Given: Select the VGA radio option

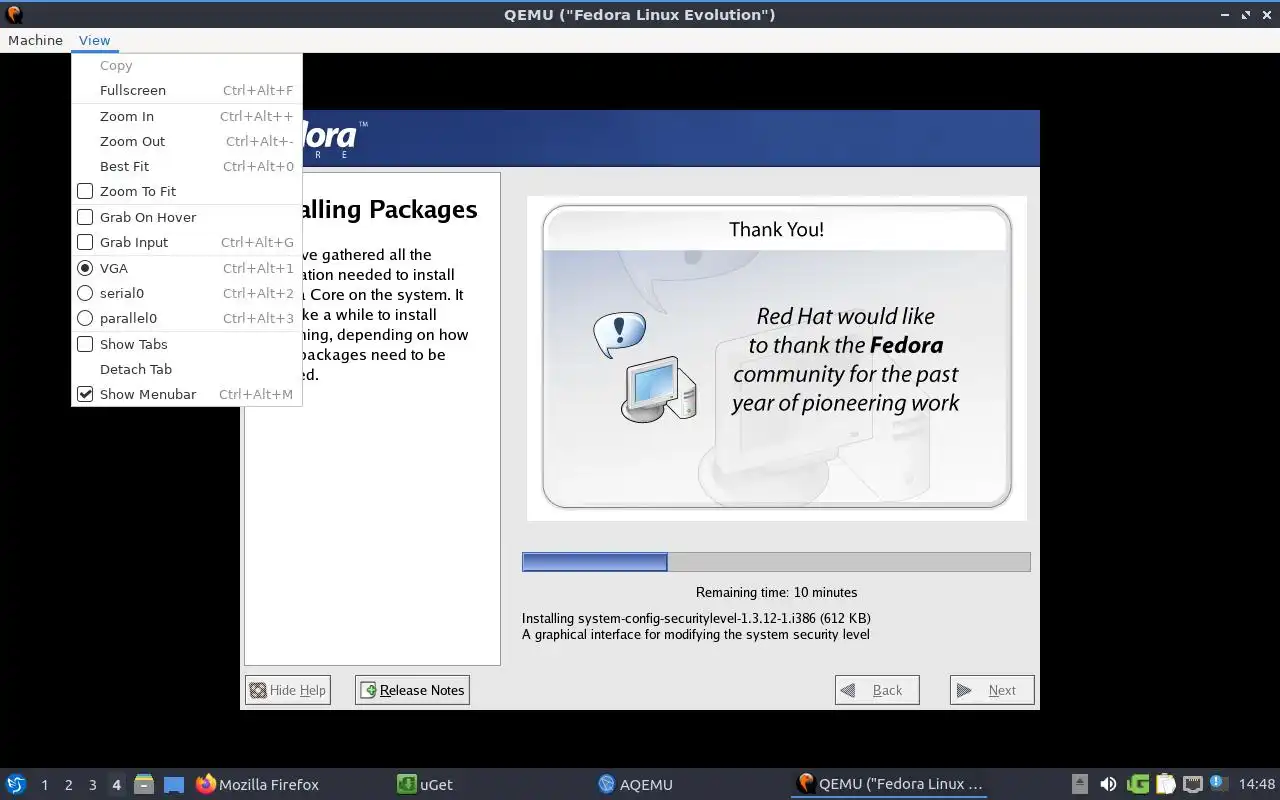Looking at the screenshot, I should [x=186, y=268].
